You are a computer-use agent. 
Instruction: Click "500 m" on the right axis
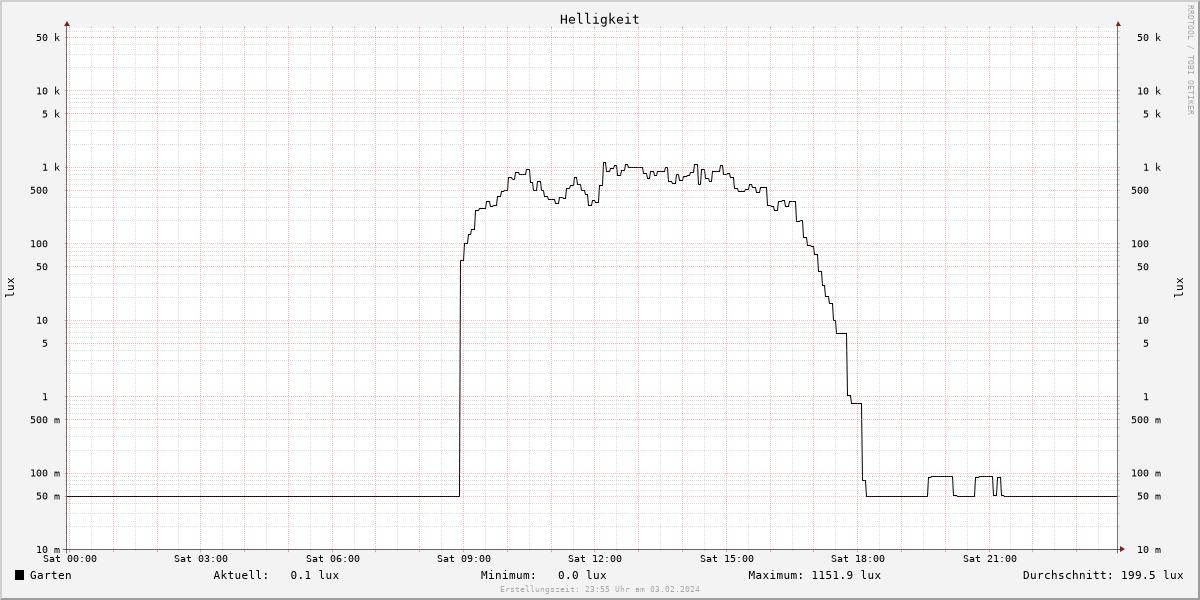1146,420
